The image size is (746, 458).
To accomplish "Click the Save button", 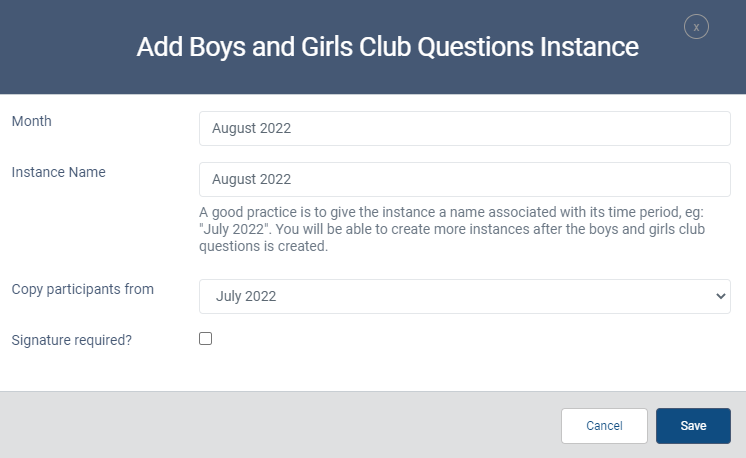I will [693, 425].
